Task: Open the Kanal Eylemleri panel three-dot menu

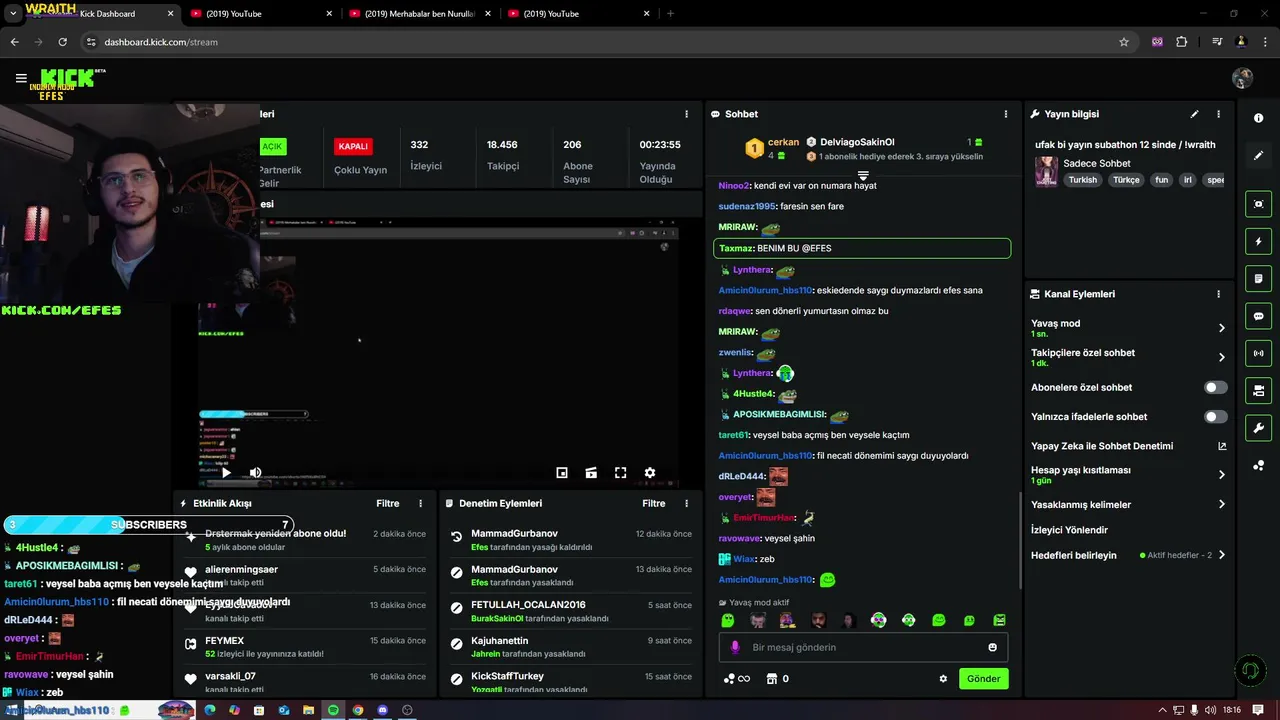Action: (x=1218, y=294)
